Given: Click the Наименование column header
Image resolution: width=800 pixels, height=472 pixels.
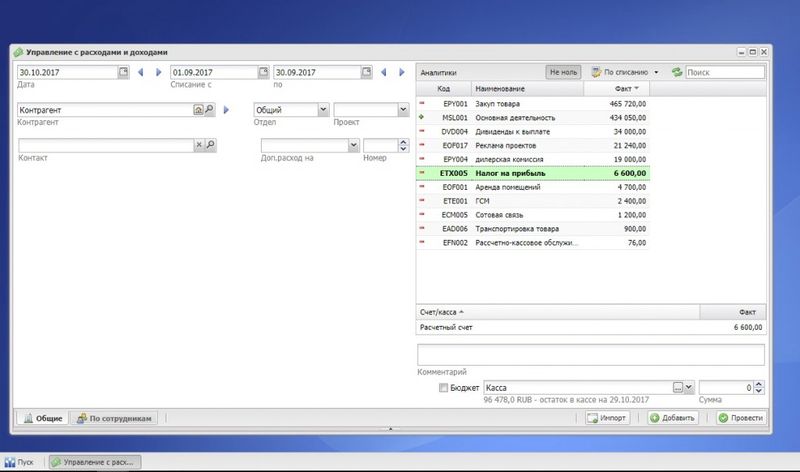Looking at the screenshot, I should click(x=528, y=89).
